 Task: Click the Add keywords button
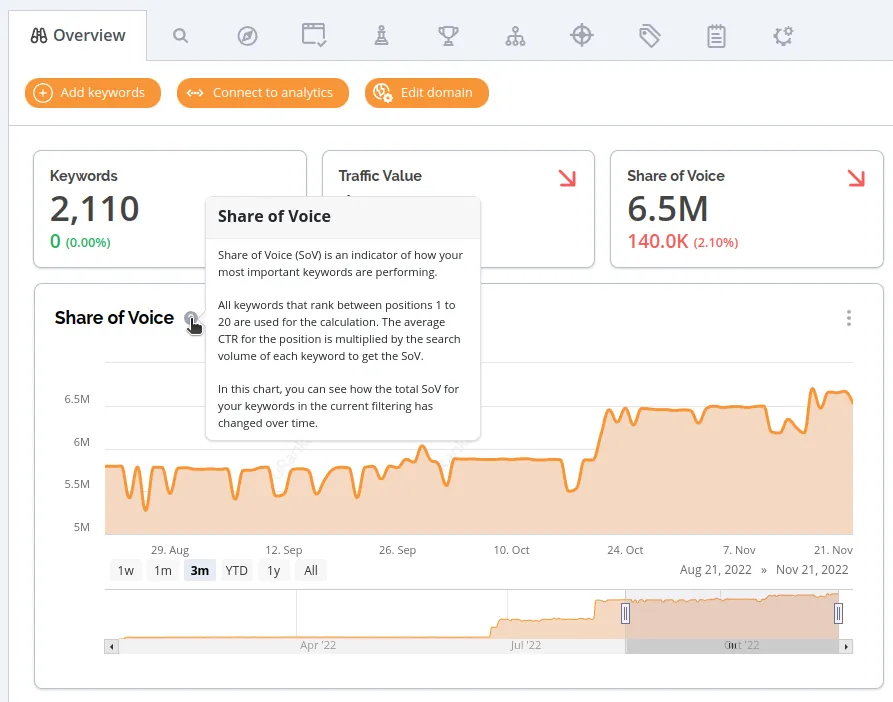point(92,93)
